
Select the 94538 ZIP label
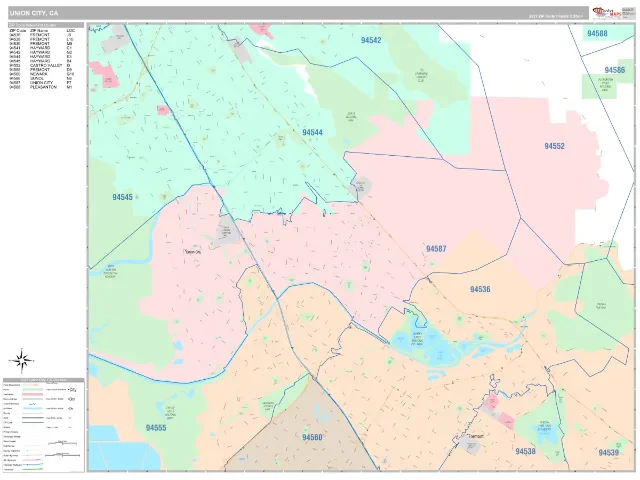pyautogui.click(x=525, y=451)
